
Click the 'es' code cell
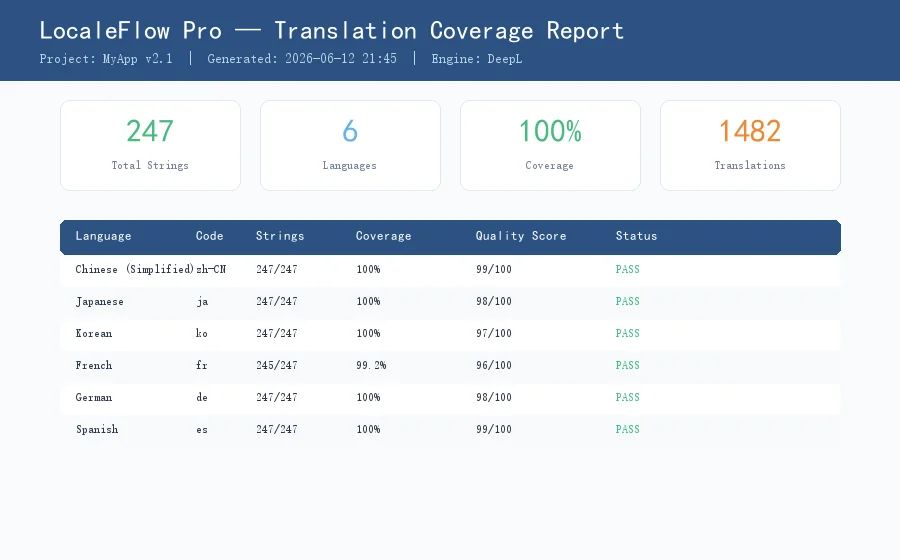[201, 429]
